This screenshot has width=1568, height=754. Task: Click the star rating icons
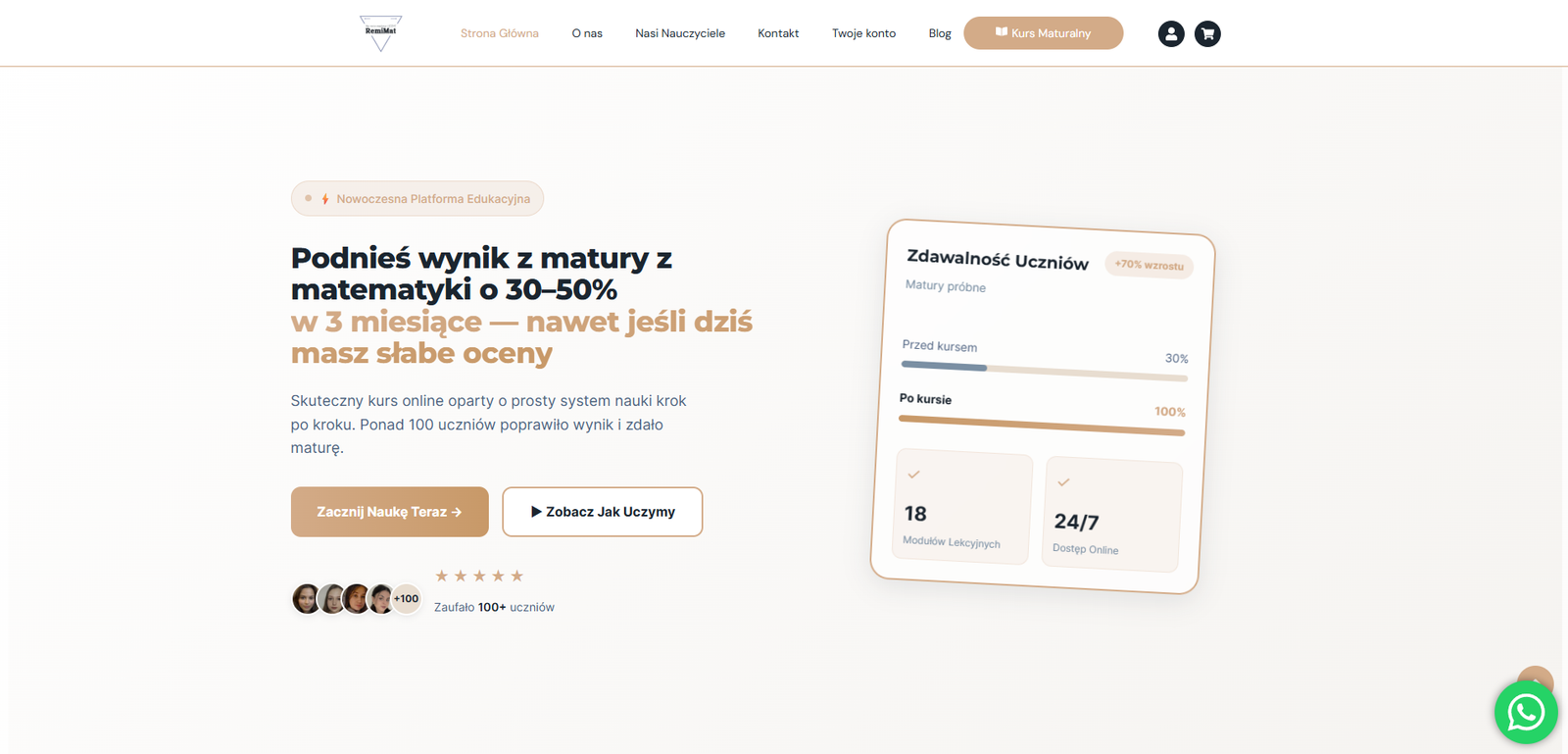[x=479, y=576]
